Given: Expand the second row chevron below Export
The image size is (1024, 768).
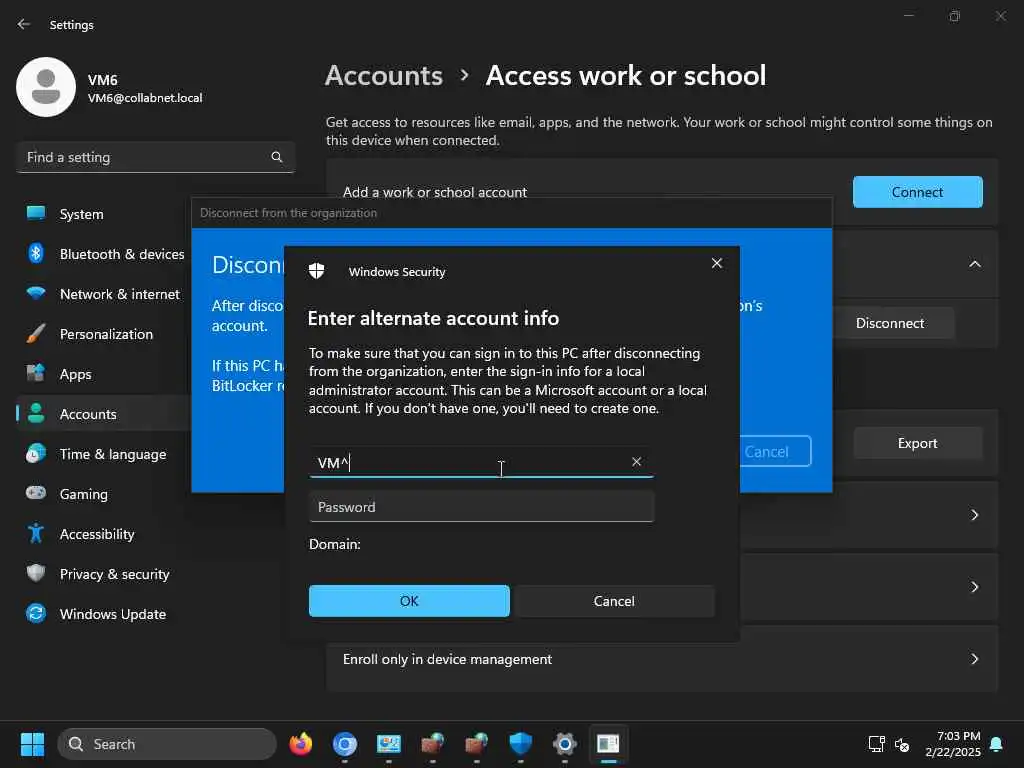Looking at the screenshot, I should (x=974, y=587).
